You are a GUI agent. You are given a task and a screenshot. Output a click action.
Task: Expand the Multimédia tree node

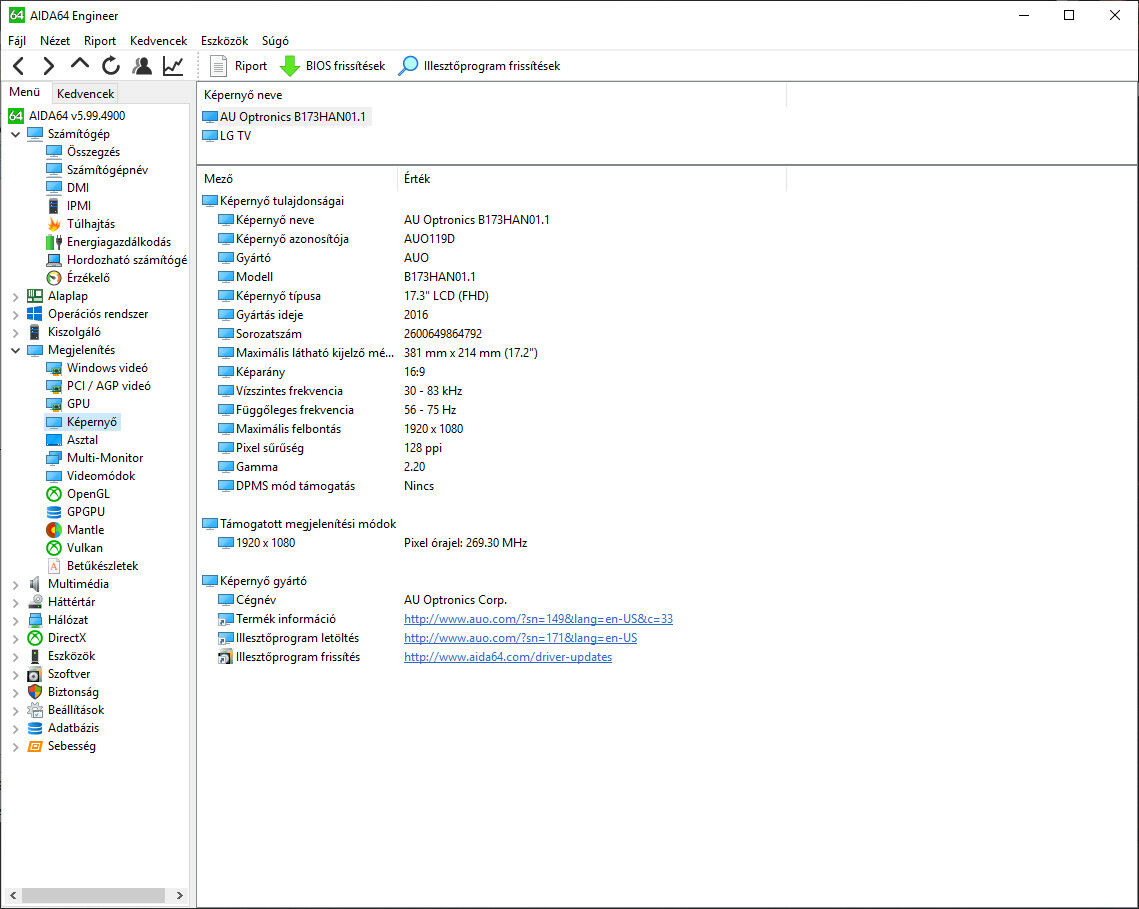coord(15,584)
